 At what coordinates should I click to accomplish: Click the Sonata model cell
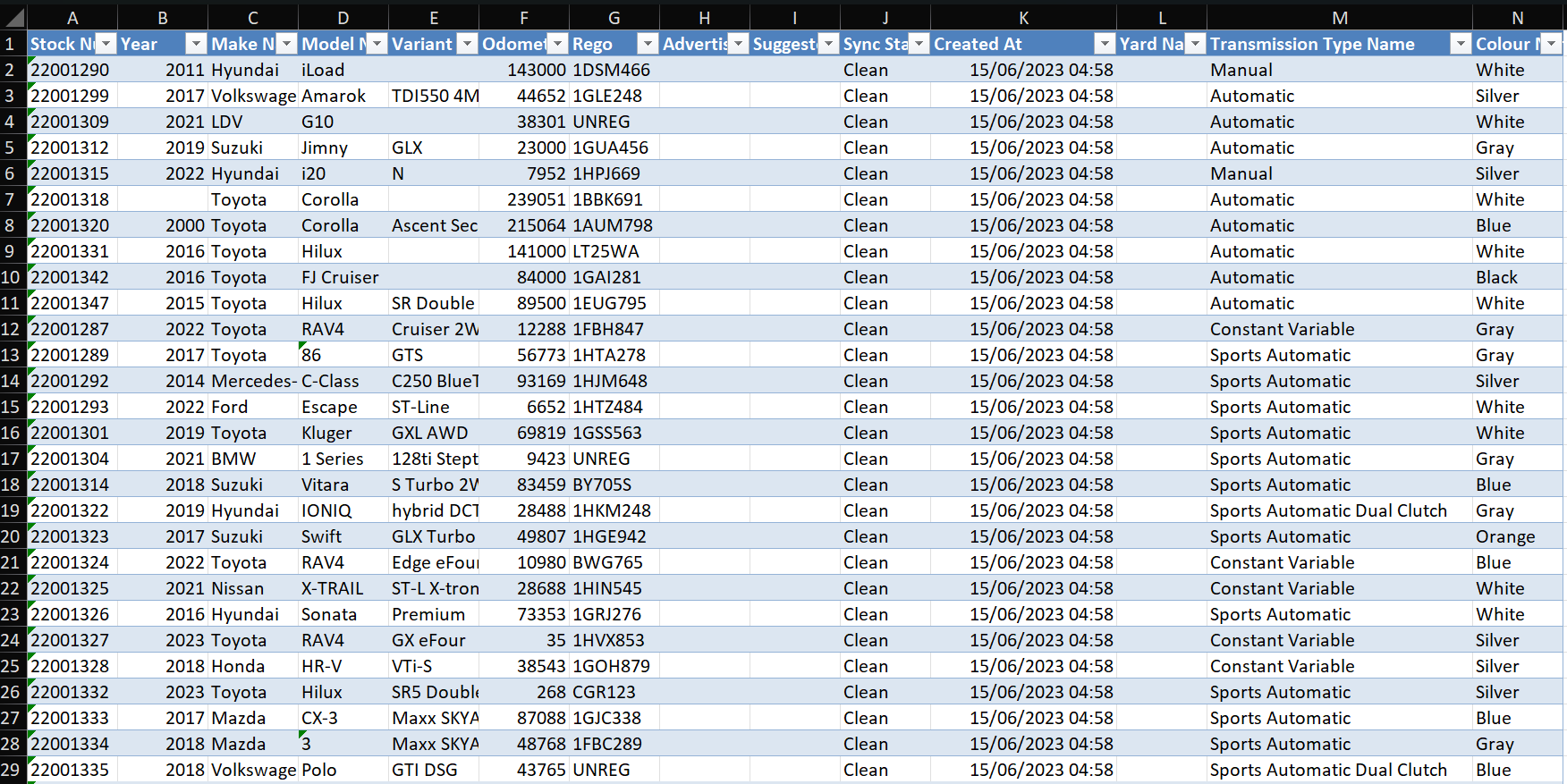(343, 614)
